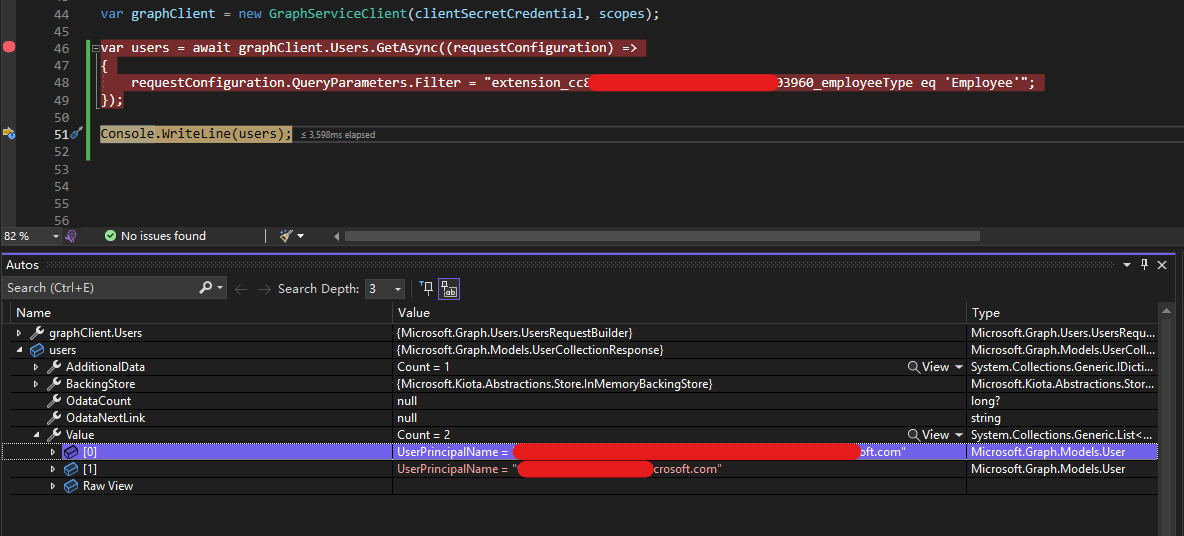Open the zoom level dropdown showing 82 %
The image size is (1184, 536).
click(x=56, y=236)
